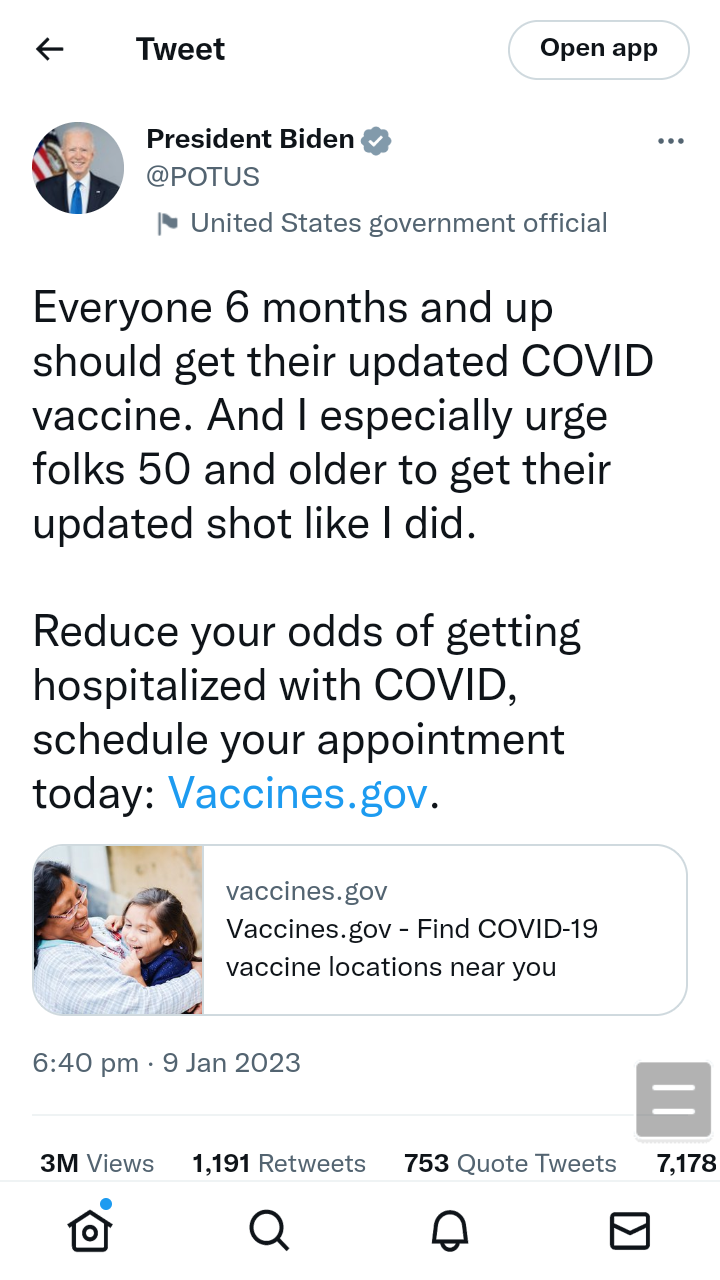Open President Biden's profile picture

click(78, 168)
